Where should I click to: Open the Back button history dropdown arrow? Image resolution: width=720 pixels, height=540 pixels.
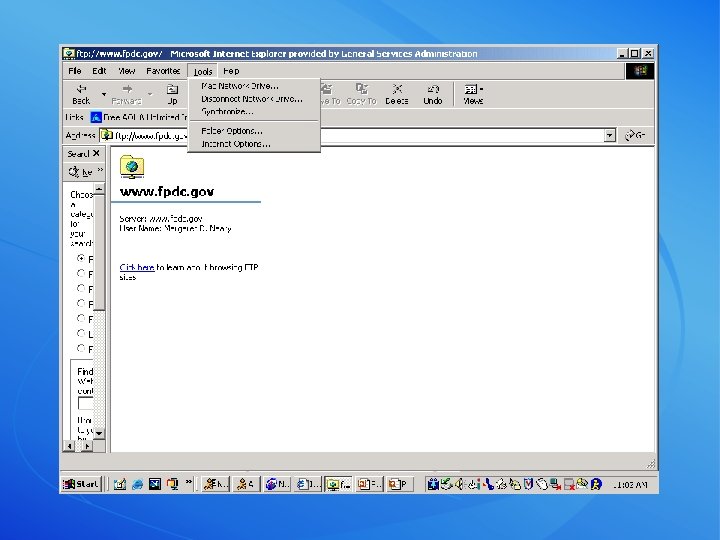[x=104, y=94]
